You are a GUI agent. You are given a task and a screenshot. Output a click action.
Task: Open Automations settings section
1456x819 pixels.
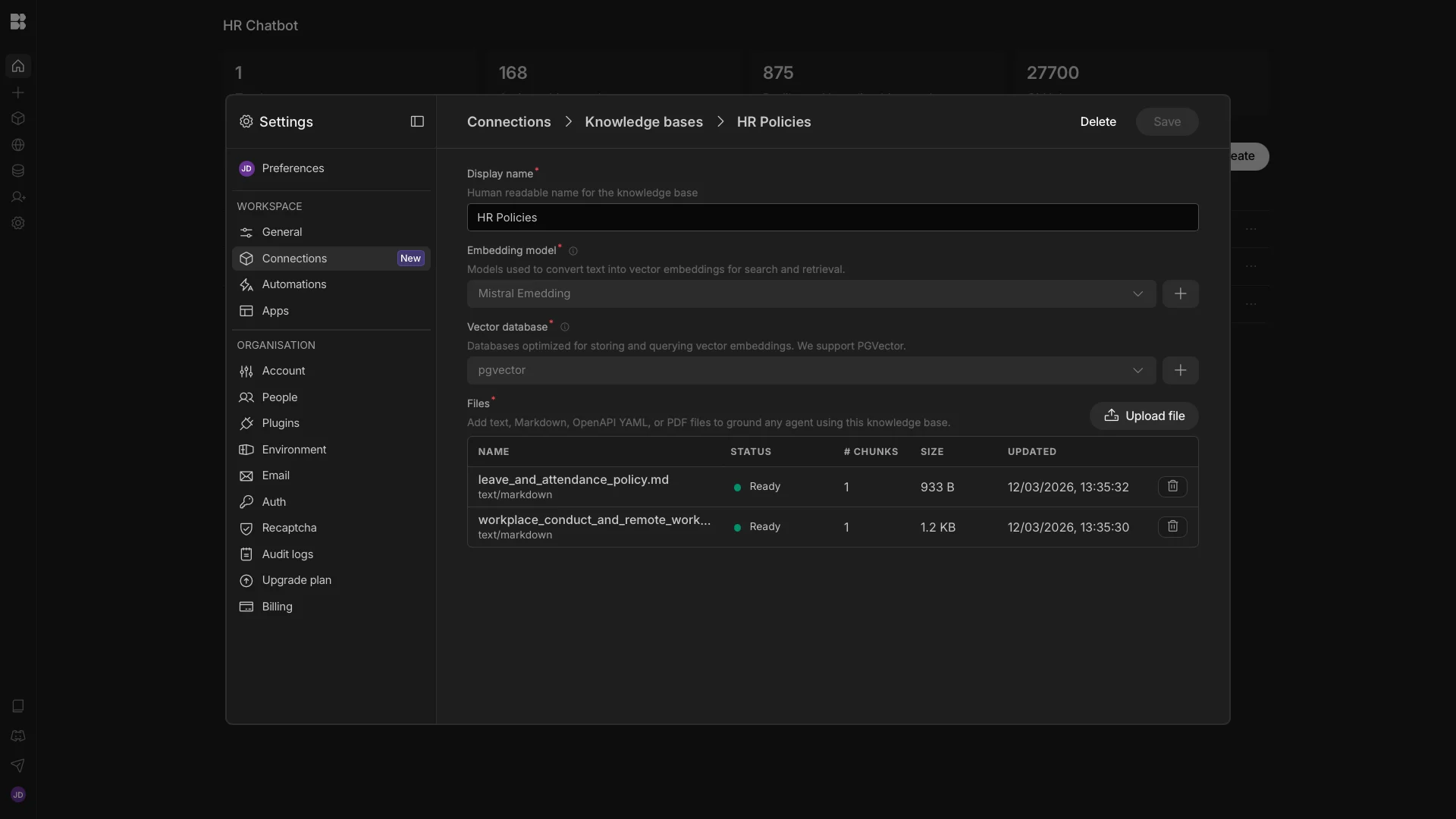pos(293,284)
